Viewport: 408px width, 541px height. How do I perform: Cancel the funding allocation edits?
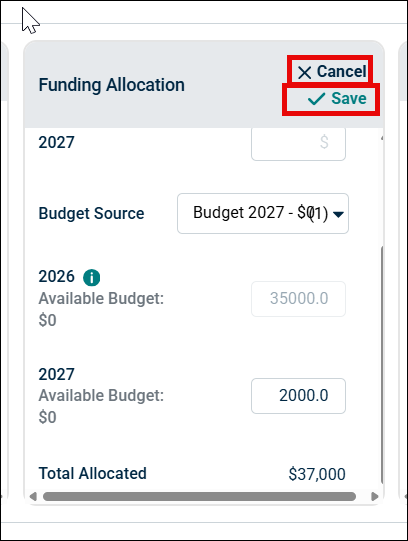331,72
